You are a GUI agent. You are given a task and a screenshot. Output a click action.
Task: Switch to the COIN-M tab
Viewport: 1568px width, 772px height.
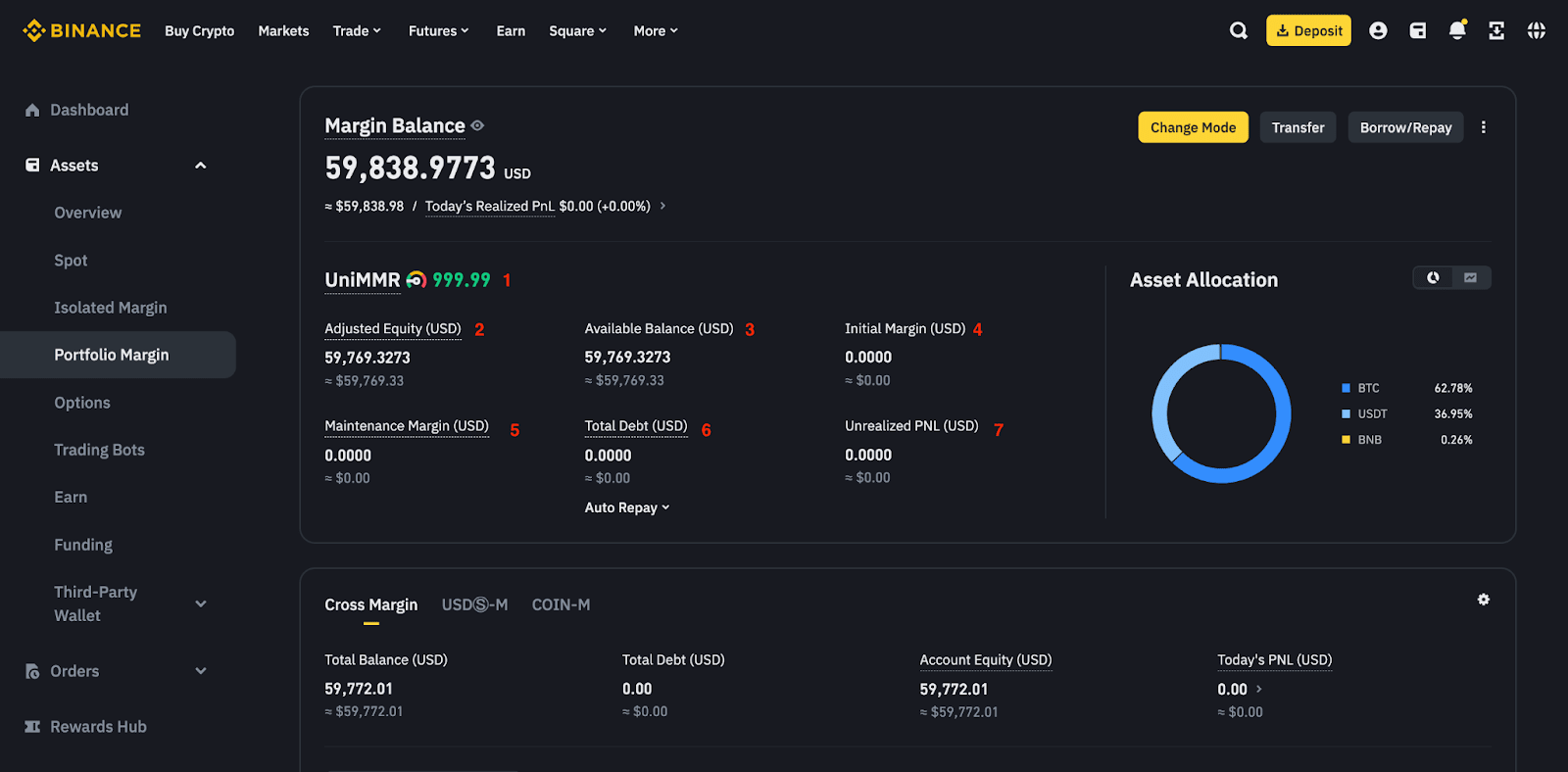pyautogui.click(x=561, y=605)
